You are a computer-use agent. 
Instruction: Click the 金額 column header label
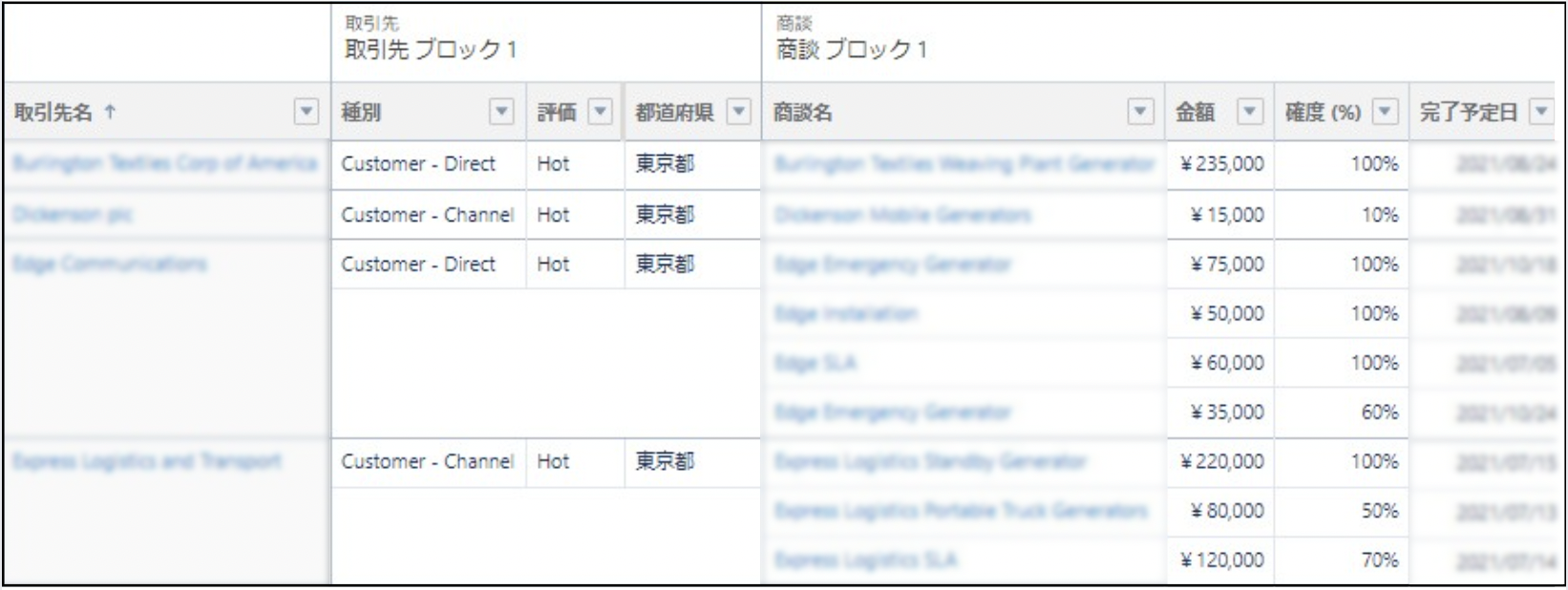1196,112
